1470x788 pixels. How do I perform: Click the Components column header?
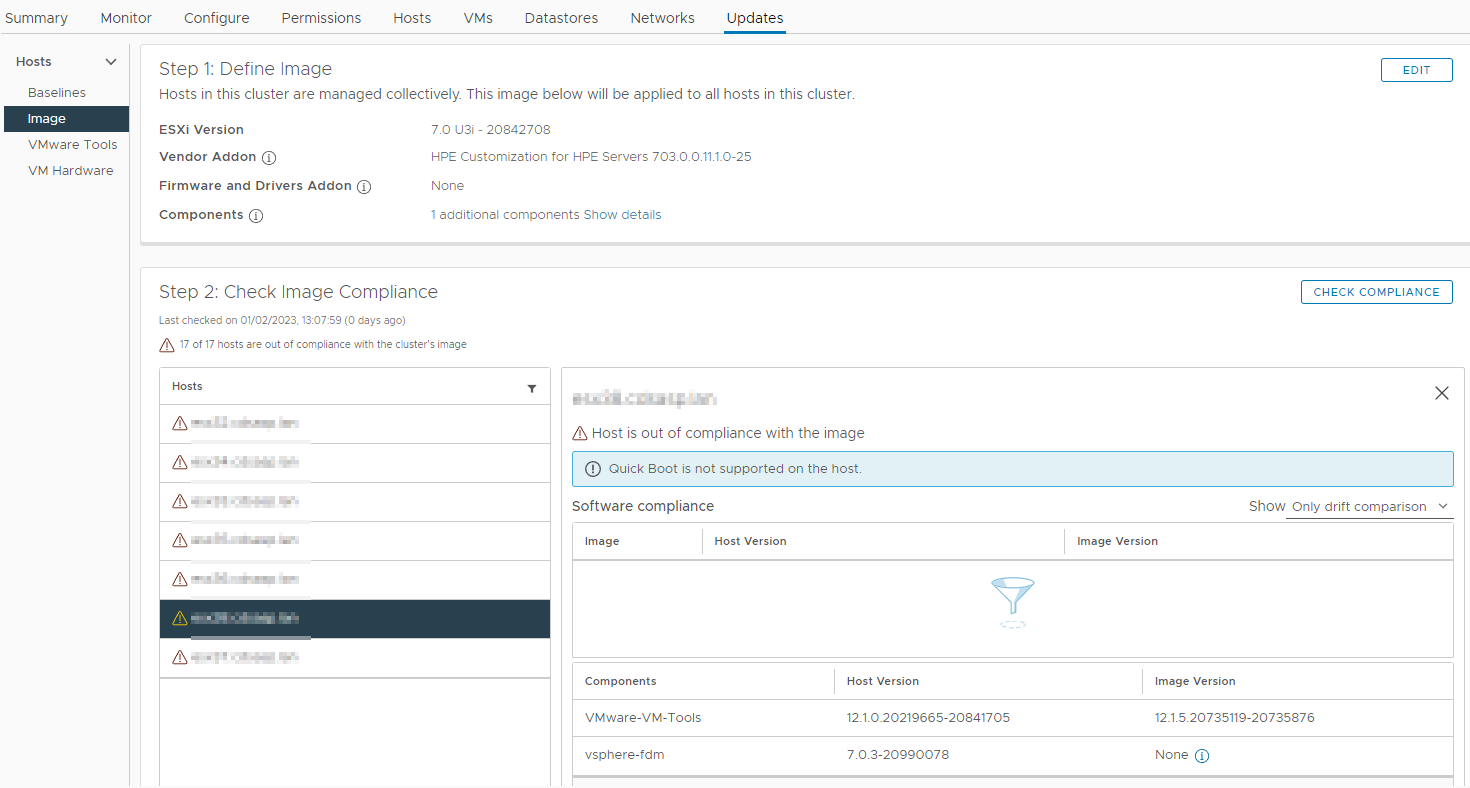621,682
